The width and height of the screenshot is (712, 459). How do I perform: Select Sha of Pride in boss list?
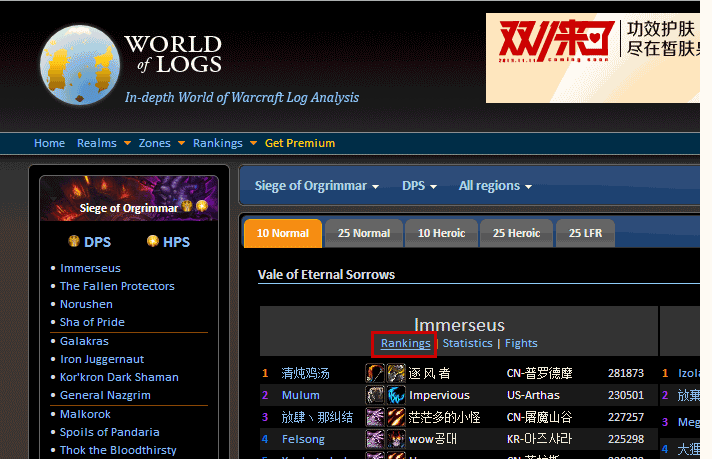(92, 322)
